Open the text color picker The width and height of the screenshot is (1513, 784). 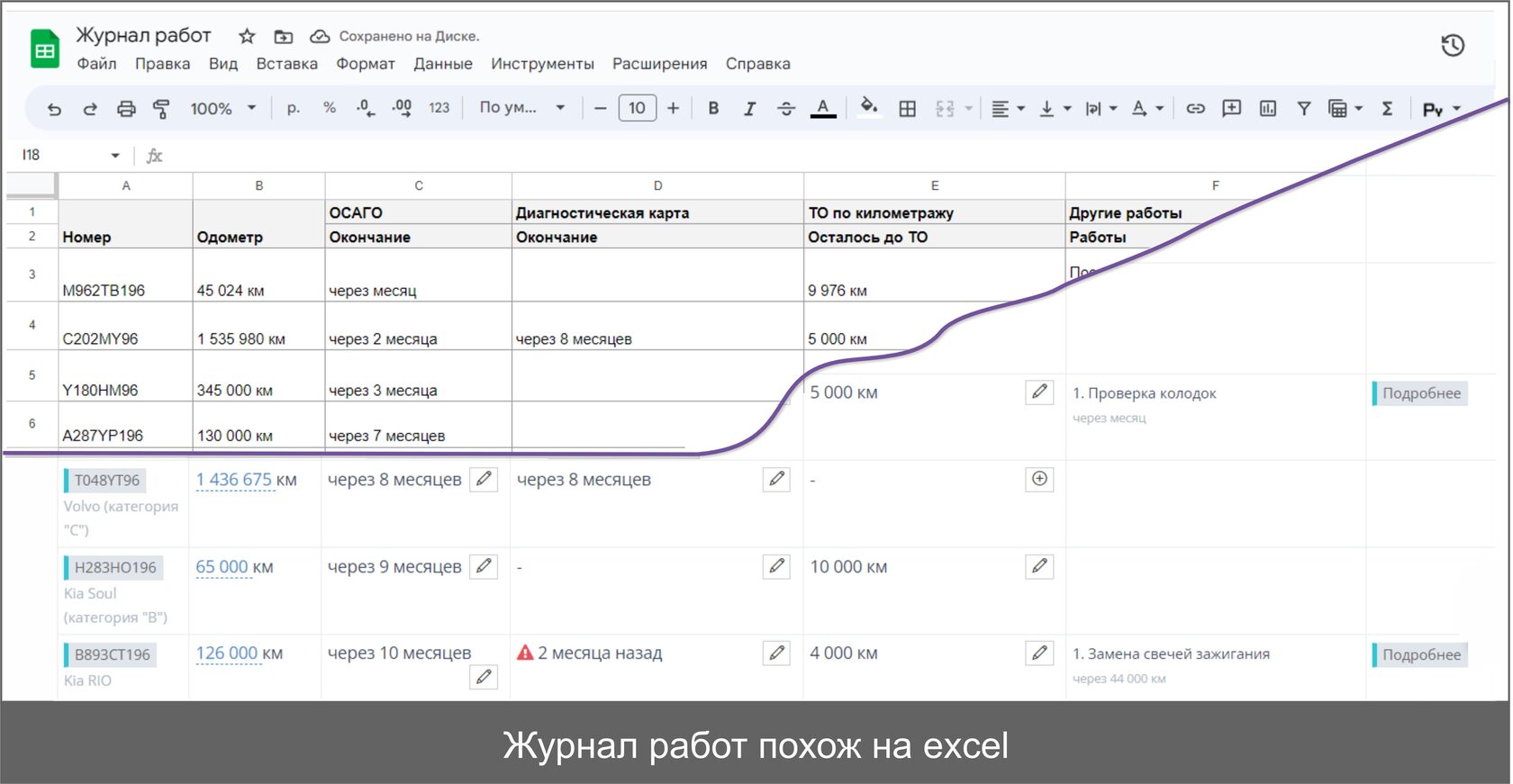click(x=823, y=109)
